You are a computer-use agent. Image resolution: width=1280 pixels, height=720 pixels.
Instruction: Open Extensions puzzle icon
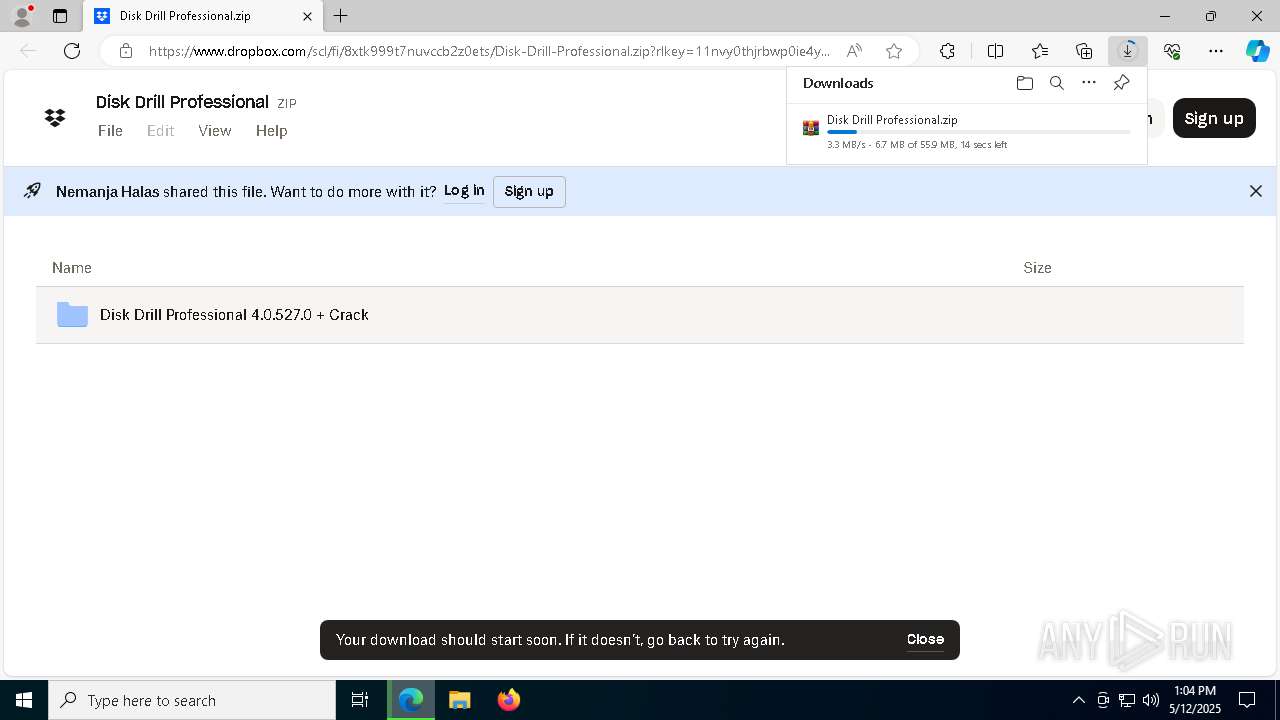pyautogui.click(x=947, y=51)
